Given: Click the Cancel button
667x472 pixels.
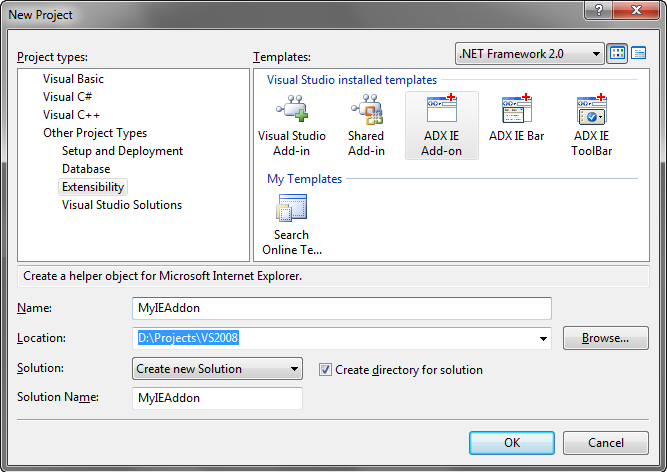Looking at the screenshot, I should point(606,443).
